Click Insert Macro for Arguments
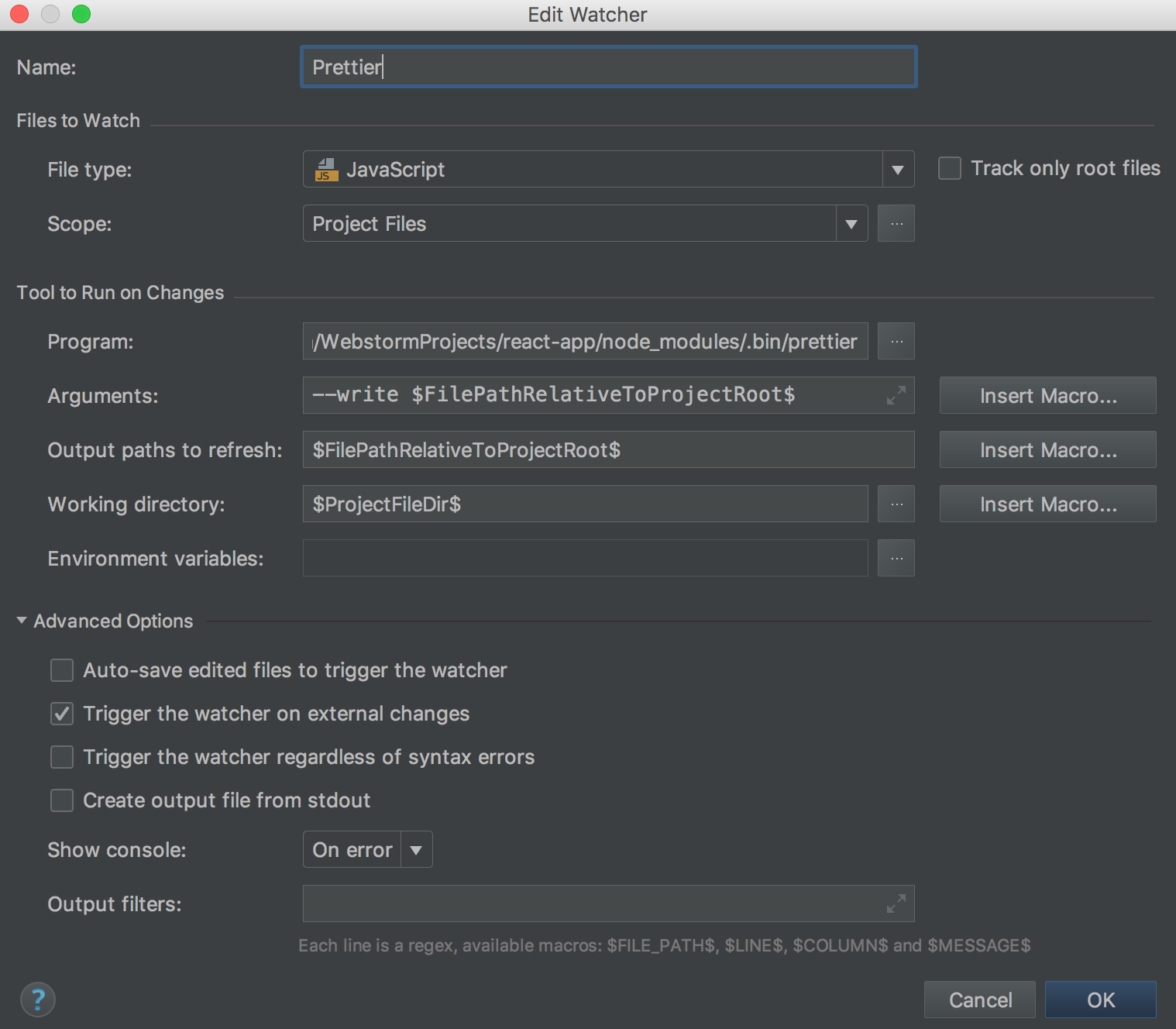This screenshot has width=1176, height=1029. click(1047, 396)
